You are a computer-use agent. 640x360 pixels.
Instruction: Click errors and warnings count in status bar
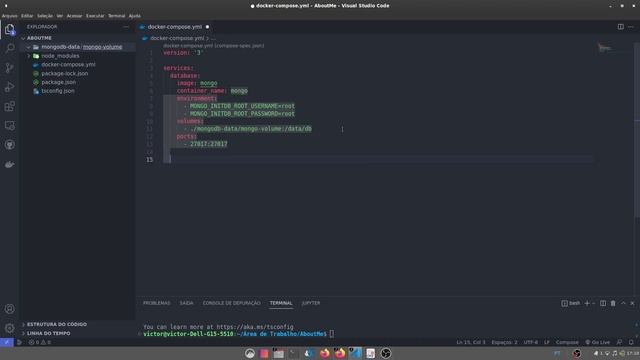click(40, 342)
